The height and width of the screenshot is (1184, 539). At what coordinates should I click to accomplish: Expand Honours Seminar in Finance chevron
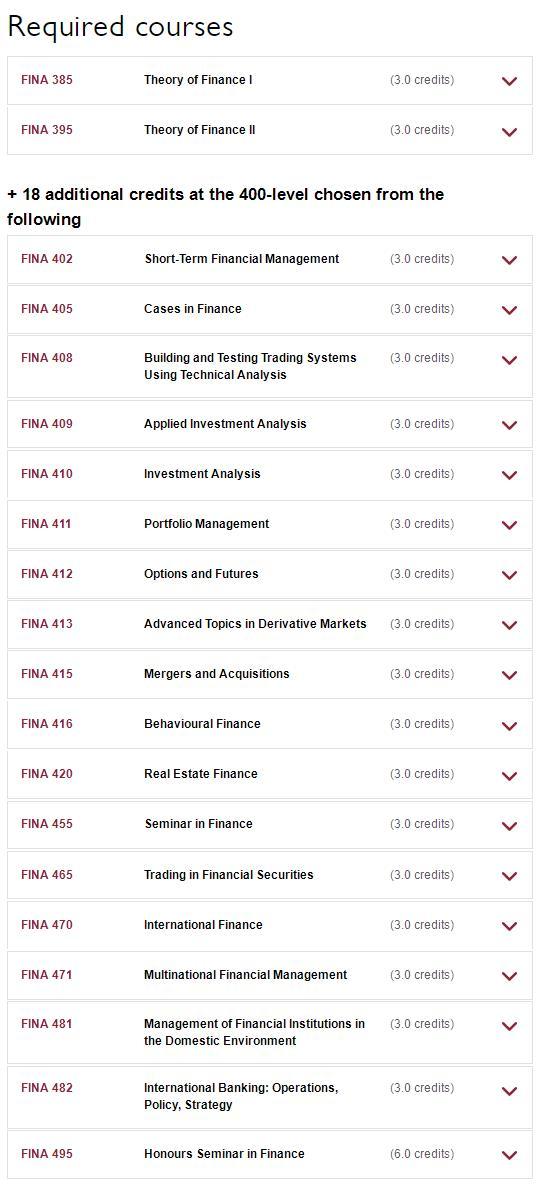[x=510, y=1155]
